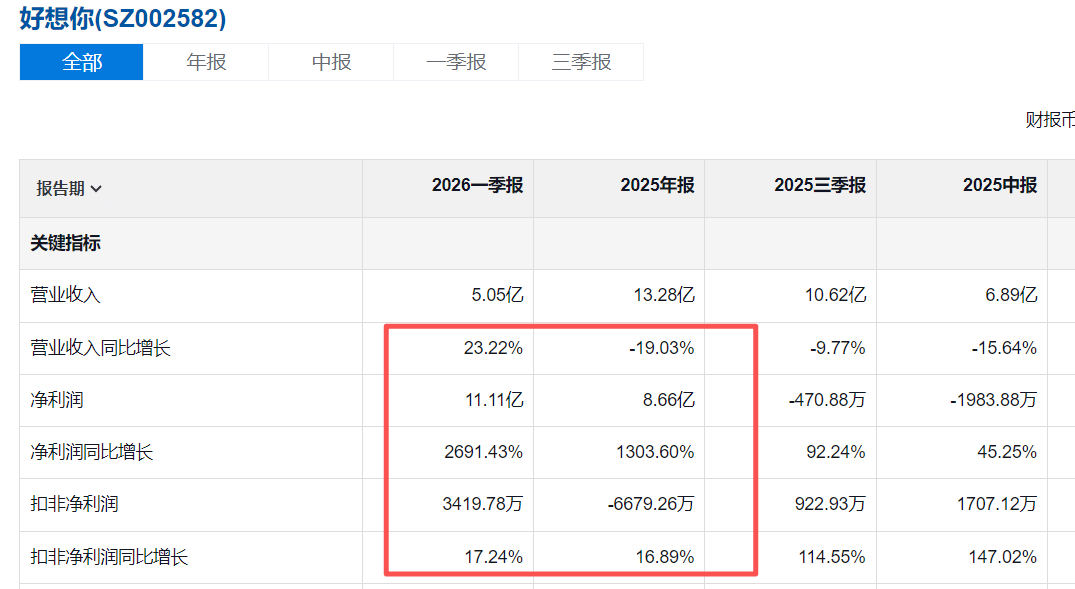Click the 10.62亿 revenue value
The height and width of the screenshot is (589, 1075).
click(835, 296)
